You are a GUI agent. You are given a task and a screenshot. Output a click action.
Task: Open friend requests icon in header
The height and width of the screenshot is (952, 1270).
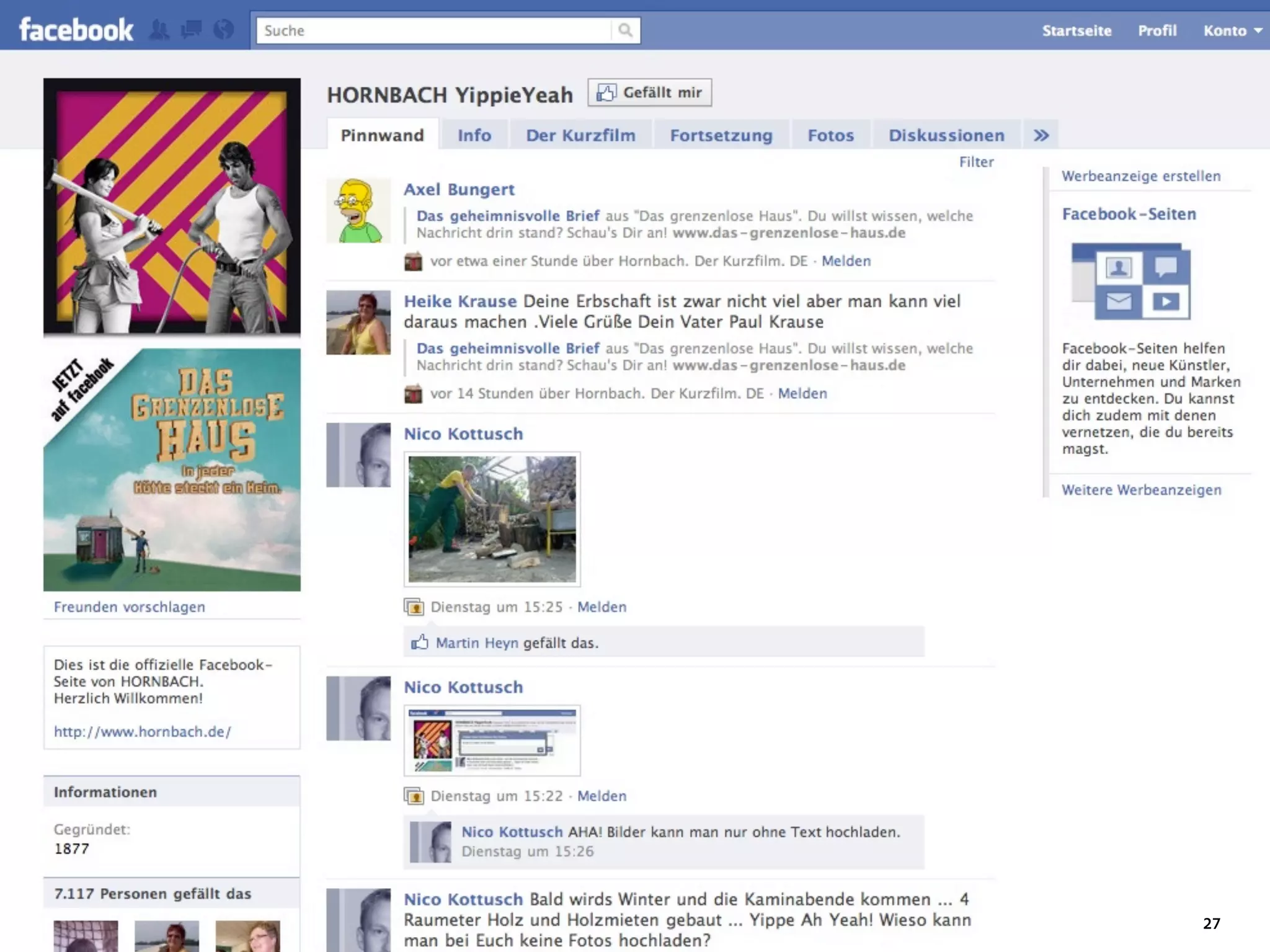coord(159,30)
